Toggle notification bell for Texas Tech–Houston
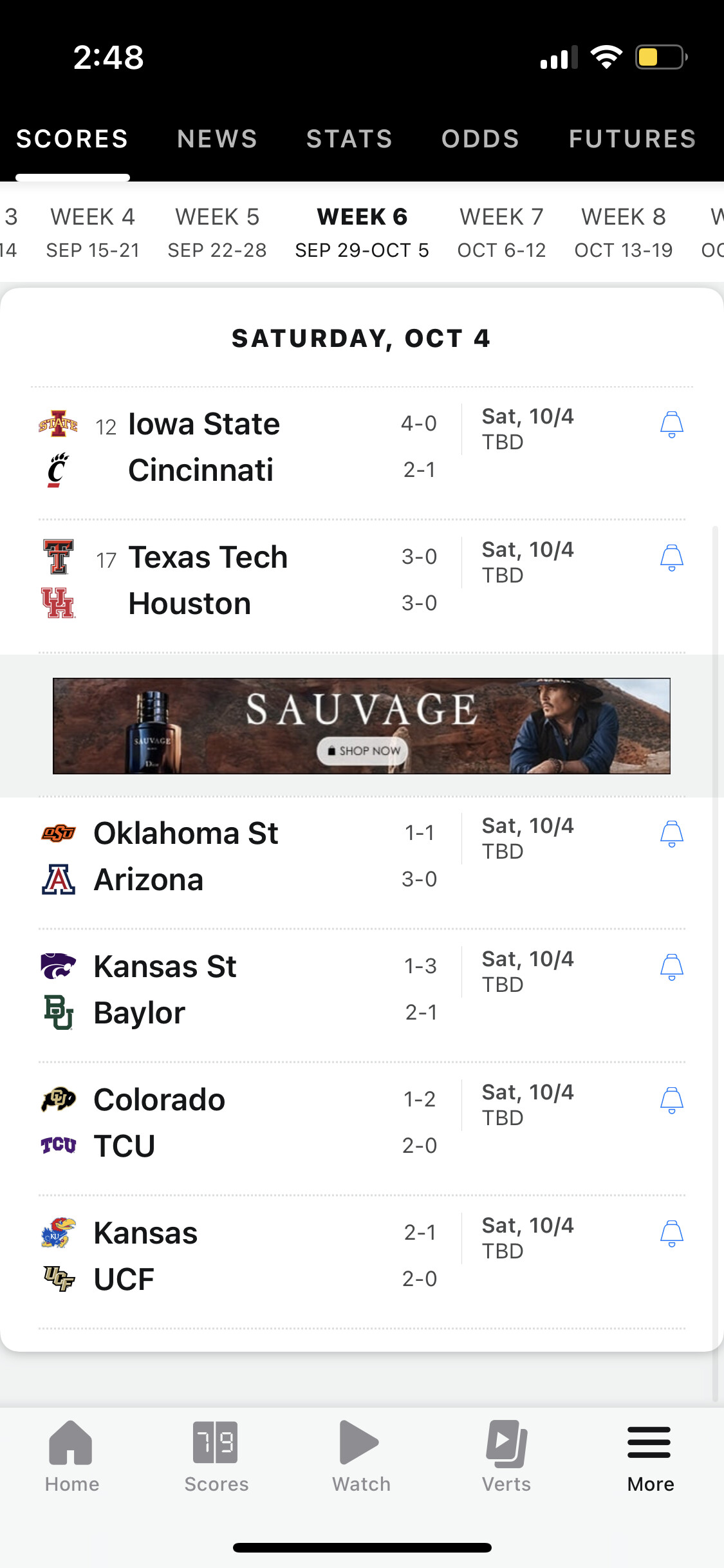 pyautogui.click(x=671, y=558)
